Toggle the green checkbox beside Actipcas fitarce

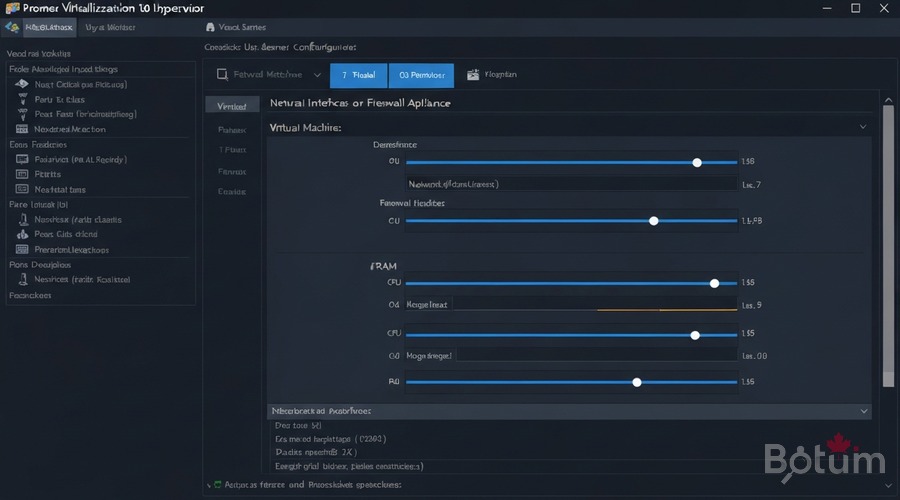point(218,485)
